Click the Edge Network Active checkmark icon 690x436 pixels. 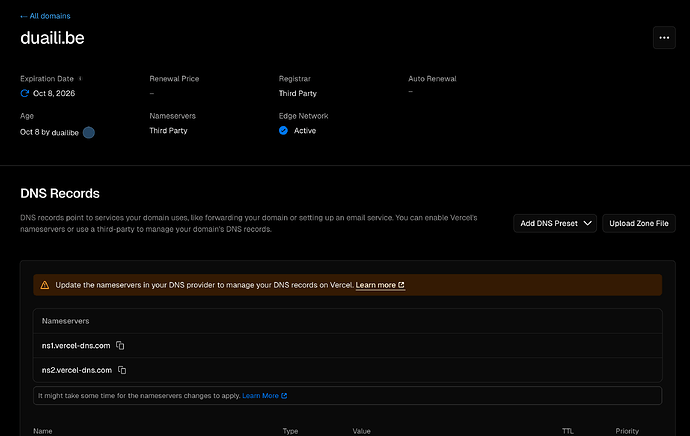pyautogui.click(x=283, y=131)
